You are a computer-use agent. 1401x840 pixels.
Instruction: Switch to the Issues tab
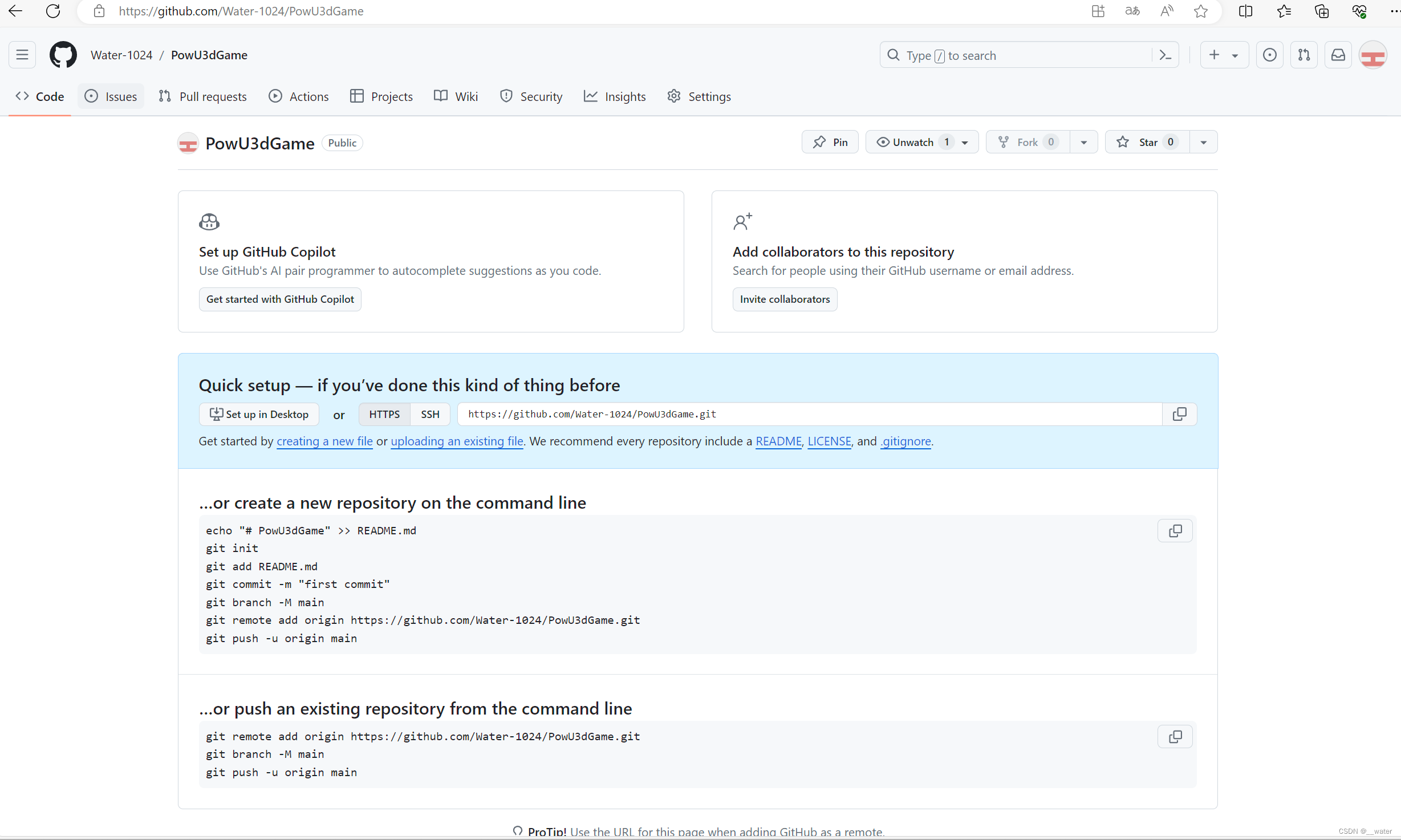coord(111,97)
